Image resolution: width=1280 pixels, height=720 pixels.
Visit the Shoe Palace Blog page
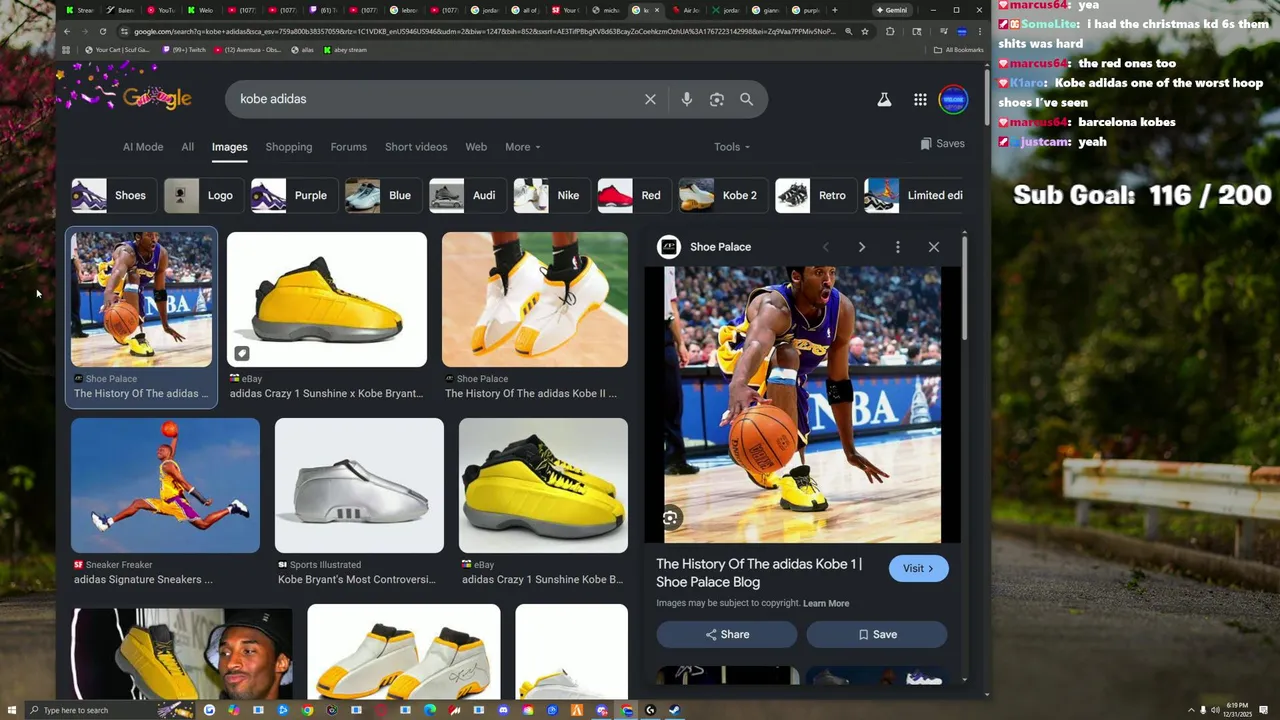coord(918,568)
